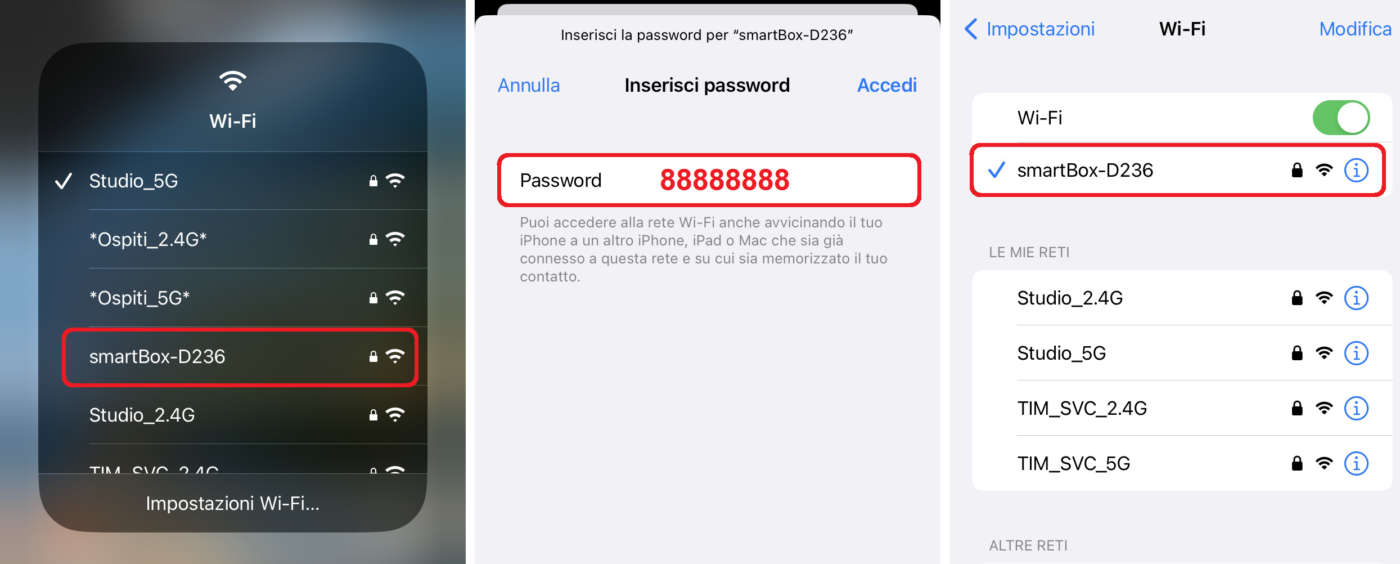
Task: Select *Ospiti_2.4G* network entry
Action: [232, 240]
